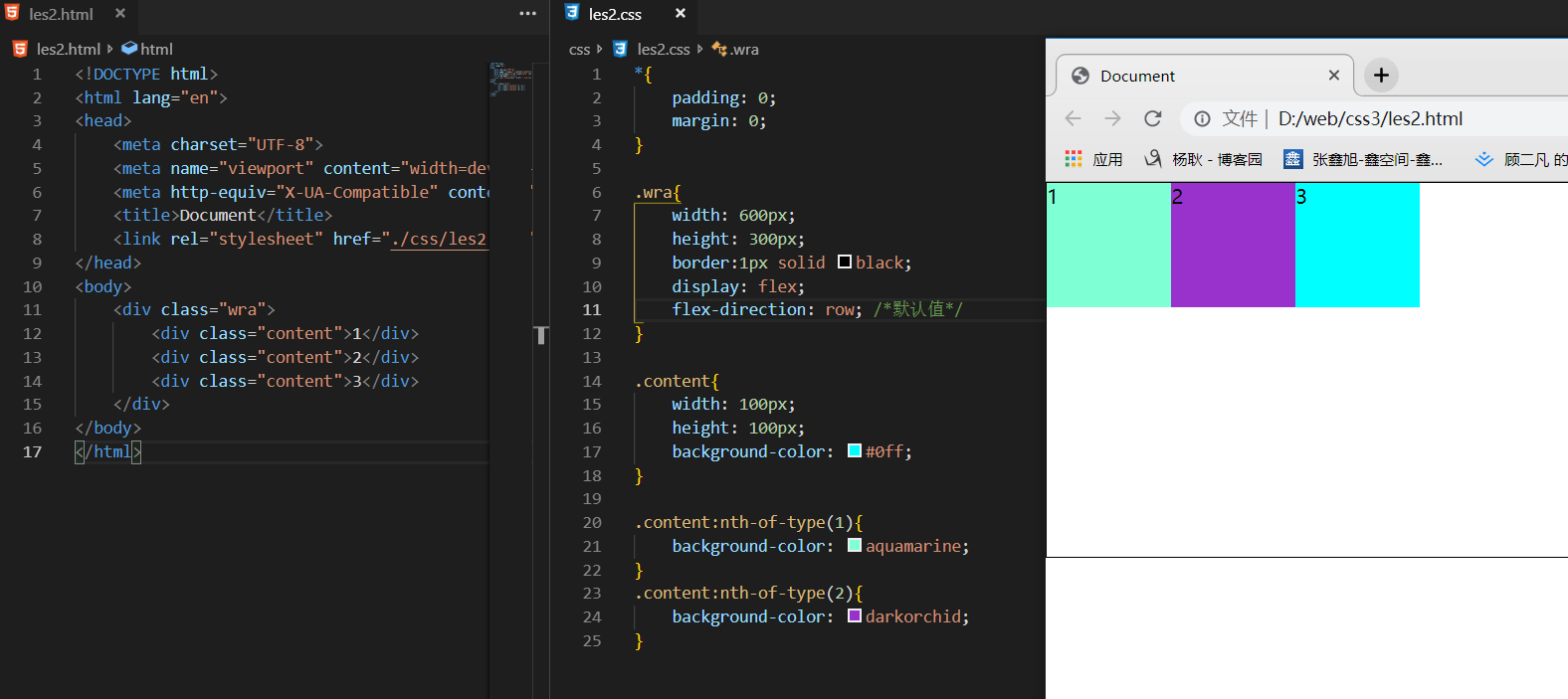
Task: Click the browser forward arrow button
Action: pos(1112,118)
